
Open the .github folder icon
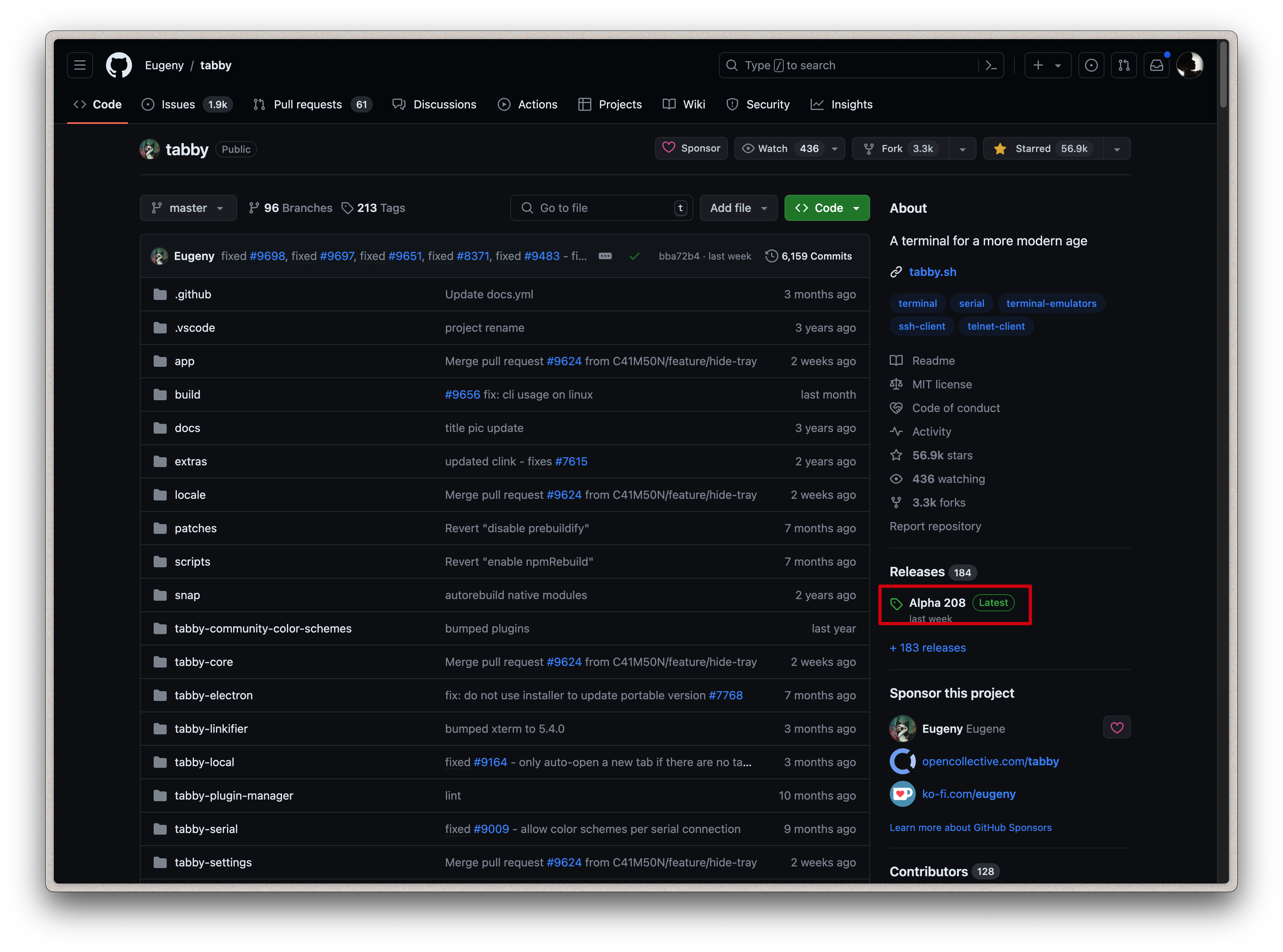click(x=160, y=295)
